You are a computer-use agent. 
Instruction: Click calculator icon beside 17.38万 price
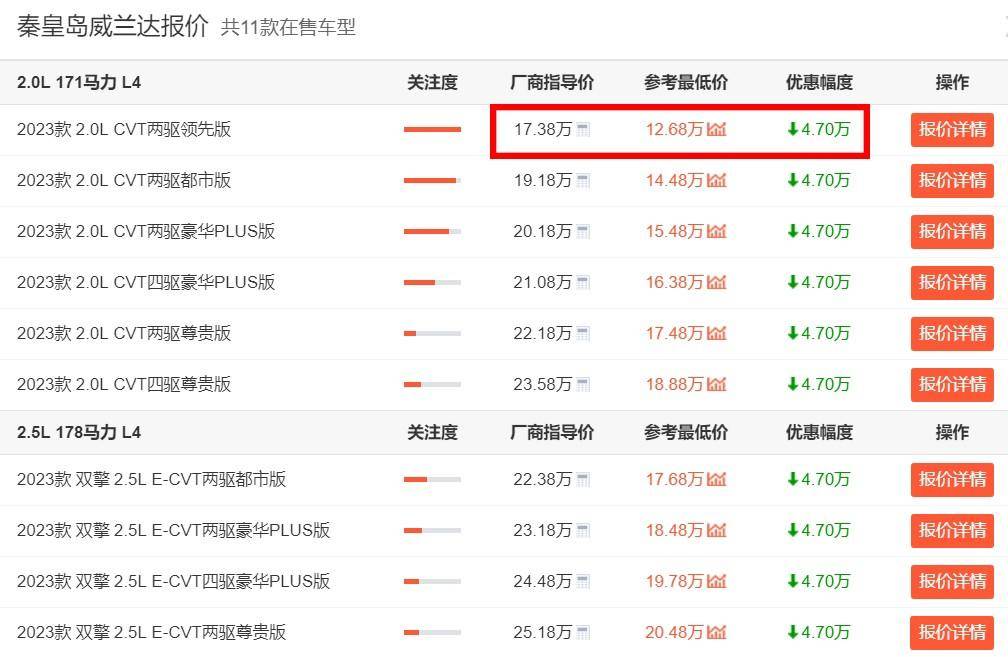click(583, 130)
